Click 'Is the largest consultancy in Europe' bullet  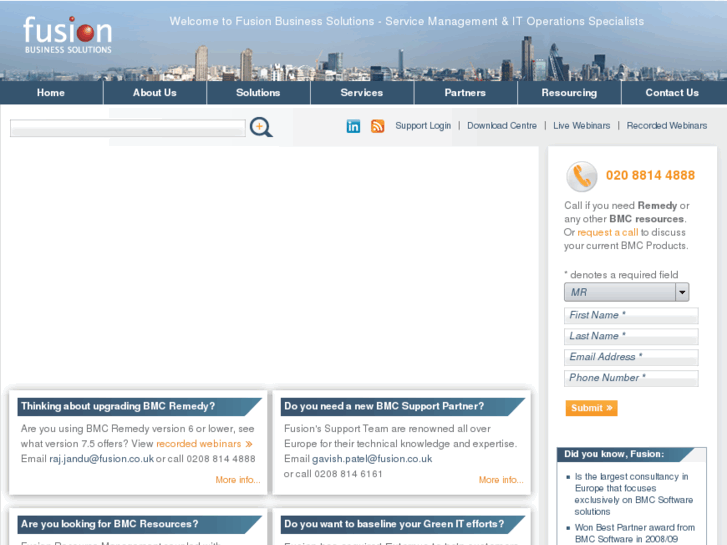633,494
